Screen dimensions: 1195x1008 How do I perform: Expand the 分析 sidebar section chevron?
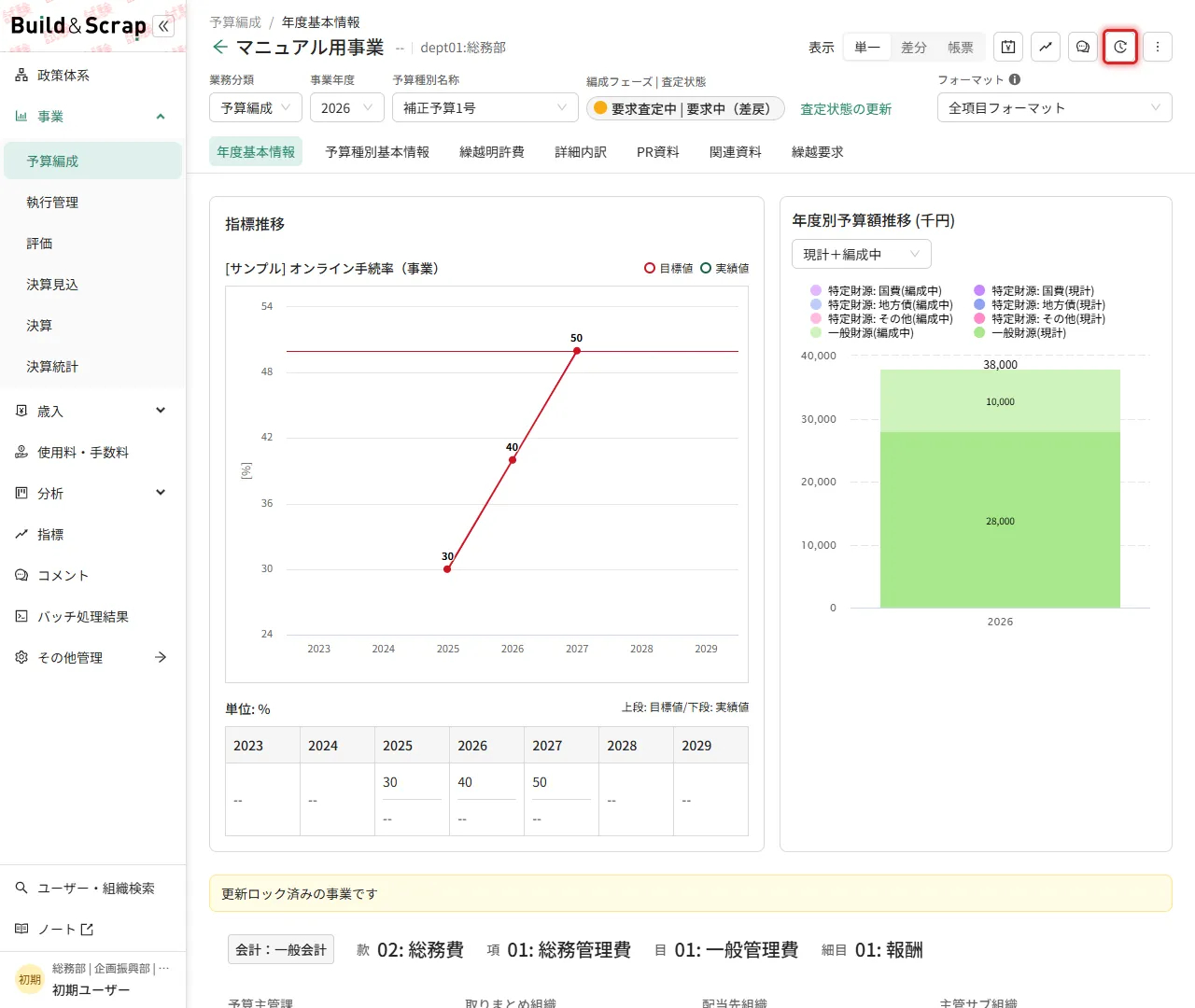pos(161,493)
